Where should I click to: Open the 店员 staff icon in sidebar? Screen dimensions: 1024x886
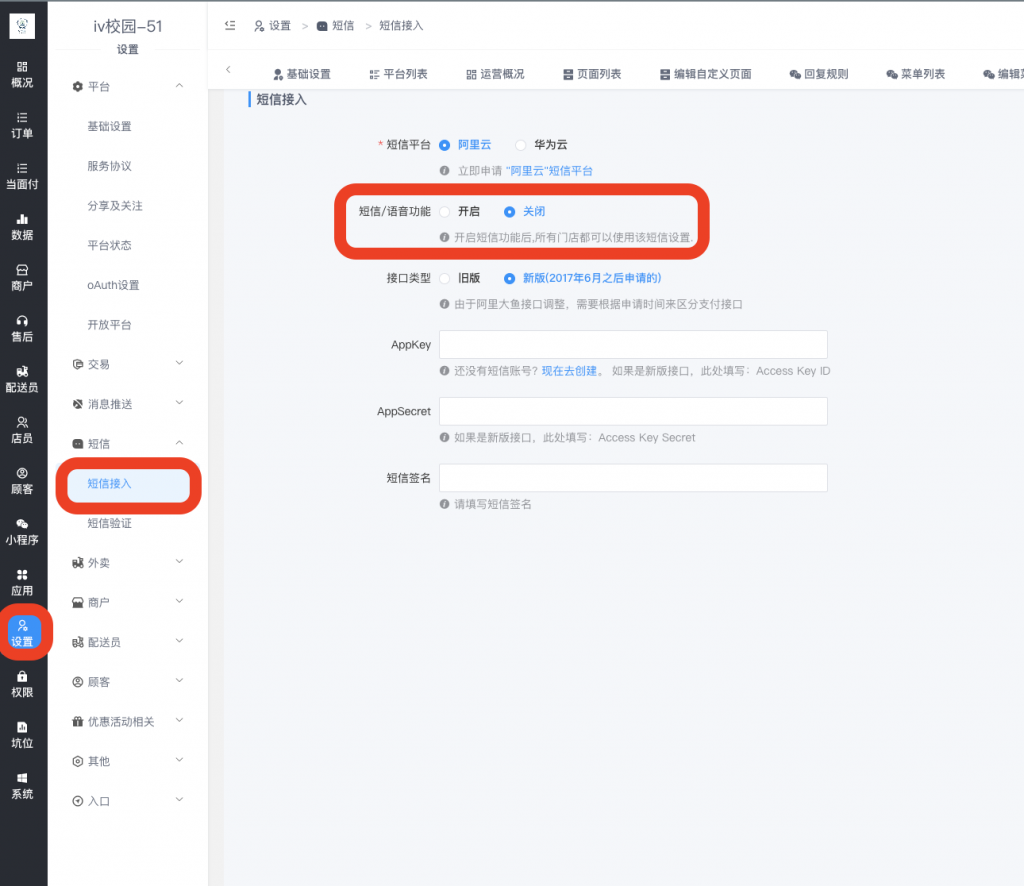point(22,428)
